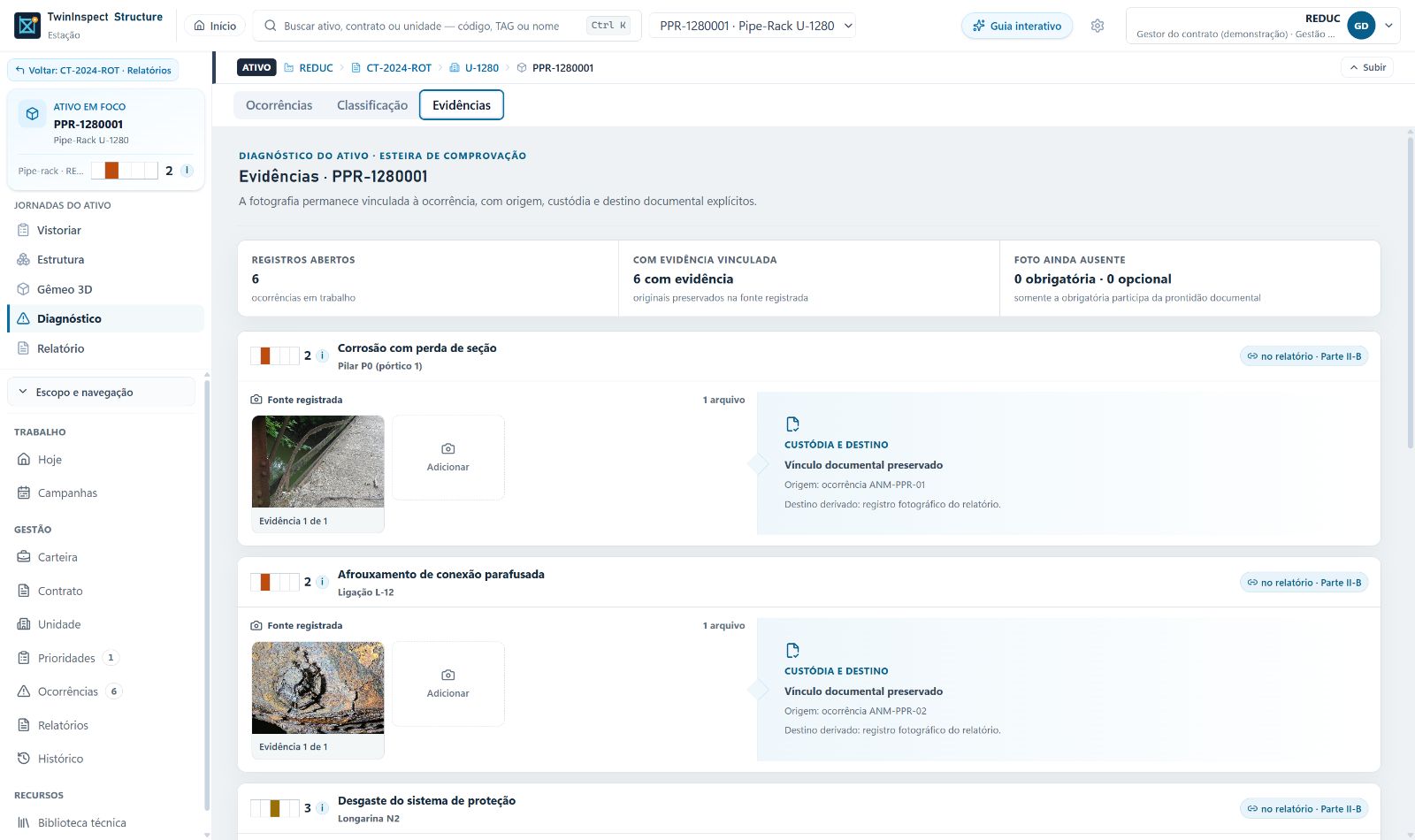This screenshot has width=1415, height=840.
Task: Collapse the Escopo e navegação section
Action: [101, 393]
